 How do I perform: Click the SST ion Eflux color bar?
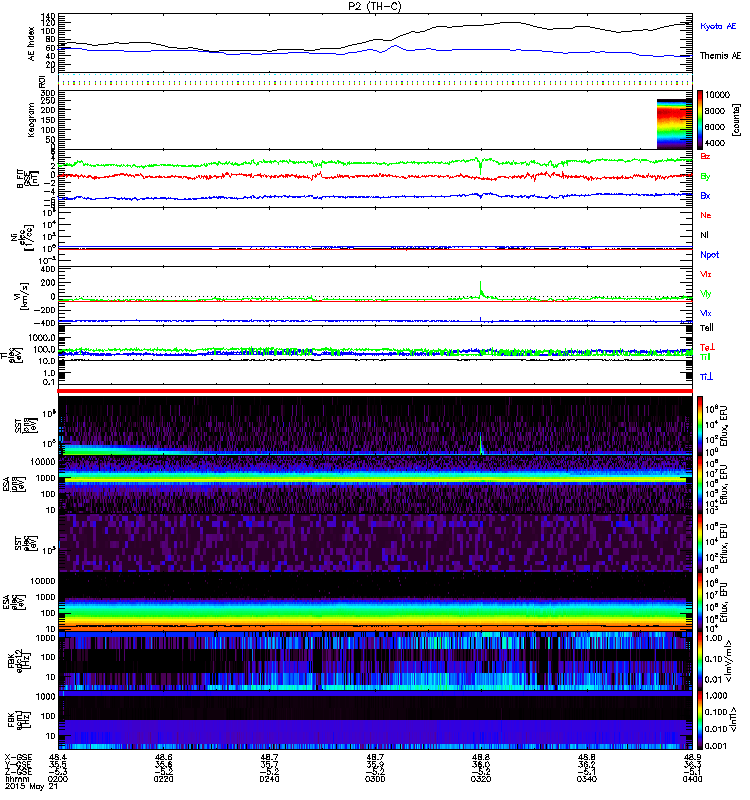(699, 426)
